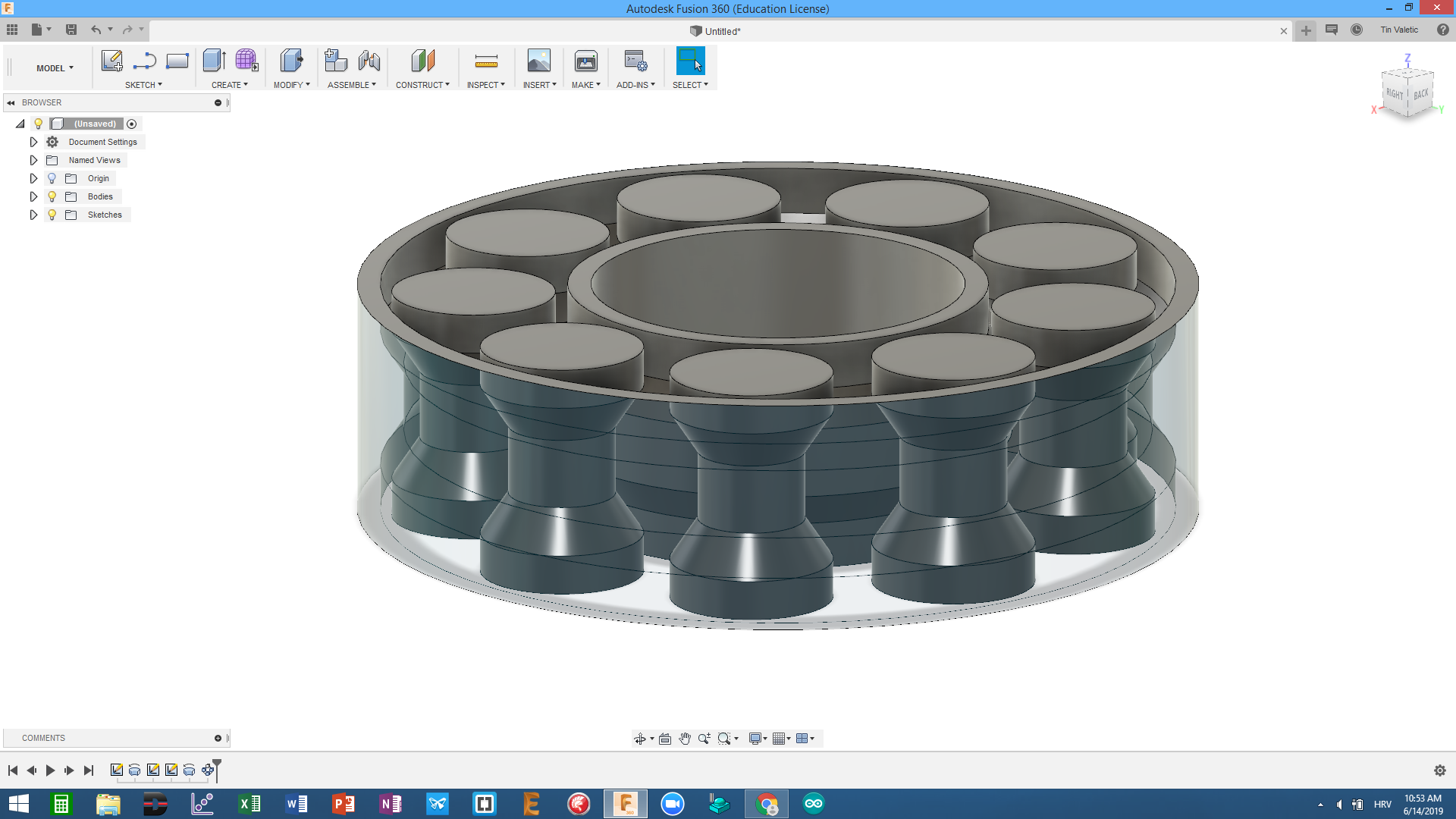Click the Create Sketch tool icon
Screen dimensions: 1456x819
click(111, 61)
